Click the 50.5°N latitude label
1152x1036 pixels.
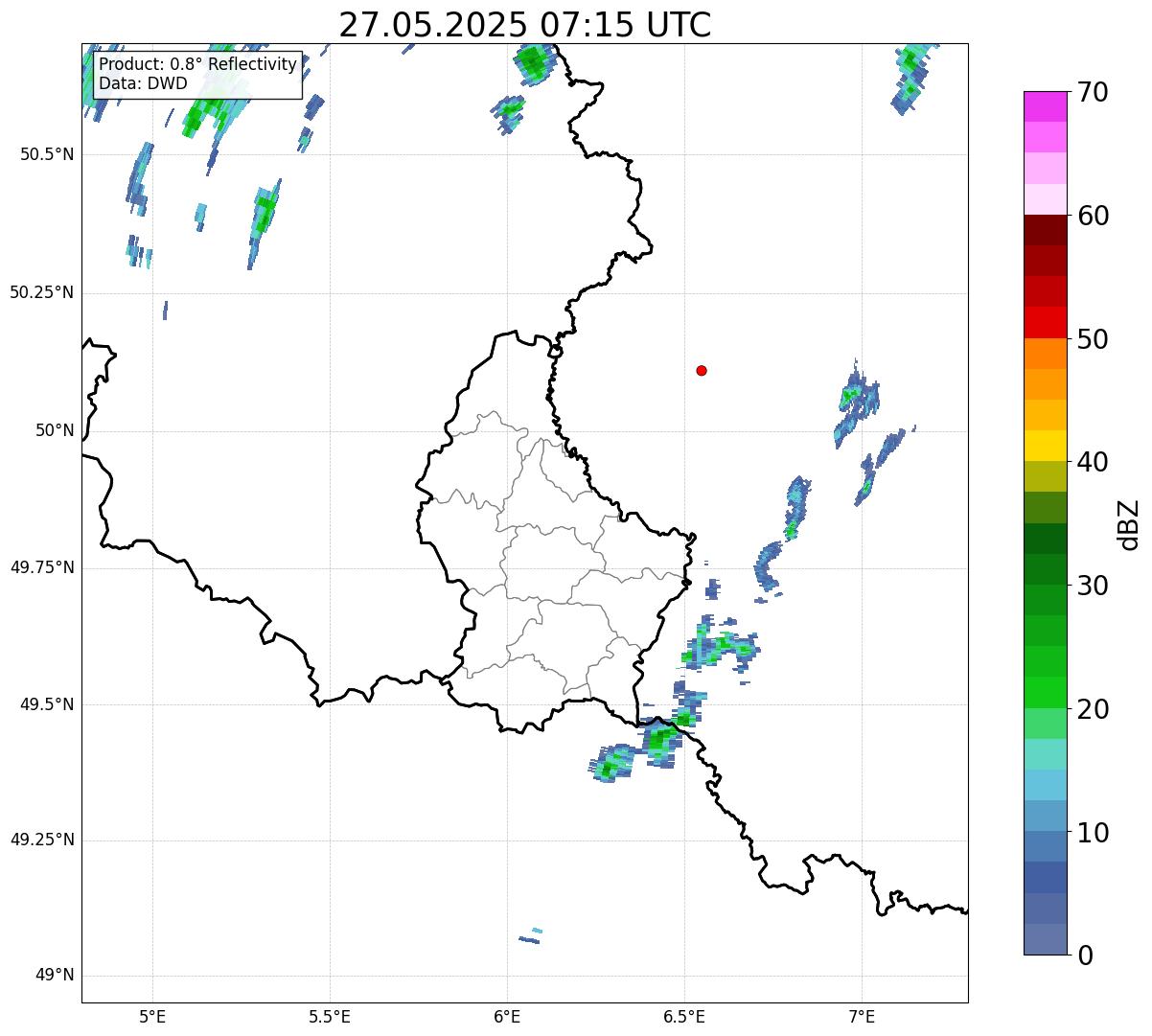[x=46, y=155]
